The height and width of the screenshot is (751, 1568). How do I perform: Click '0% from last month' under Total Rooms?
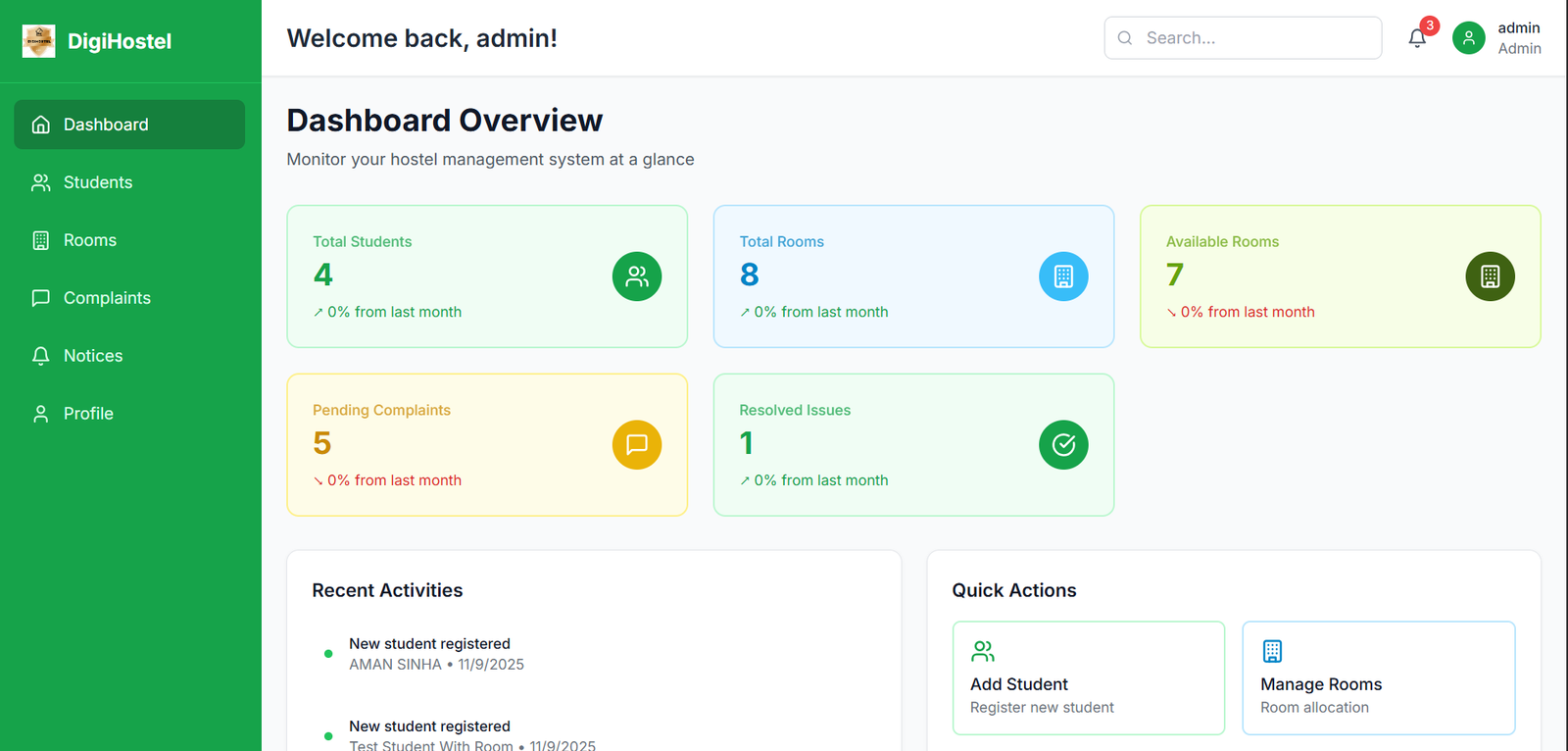tap(821, 312)
